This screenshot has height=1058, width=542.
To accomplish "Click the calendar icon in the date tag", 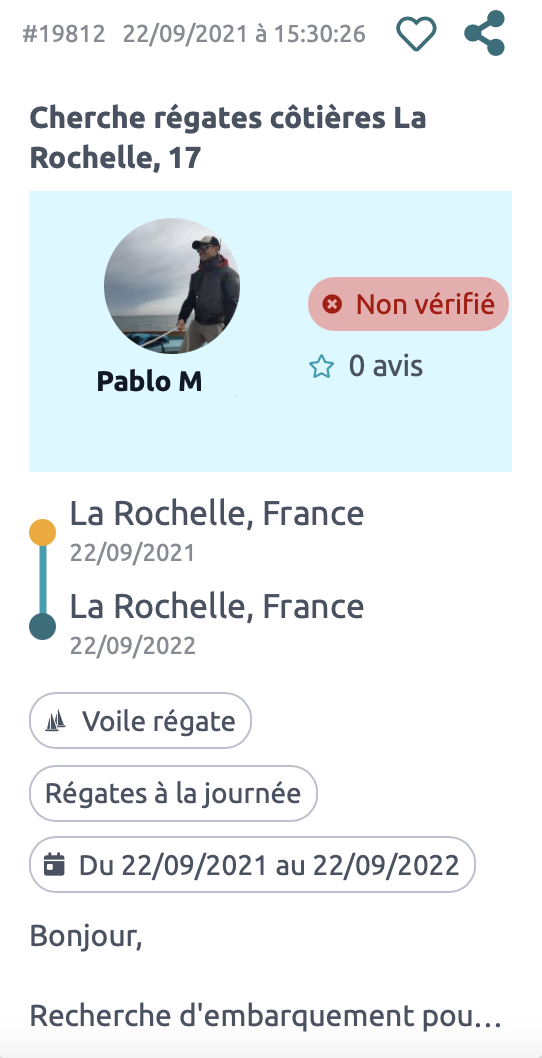I will (x=55, y=864).
